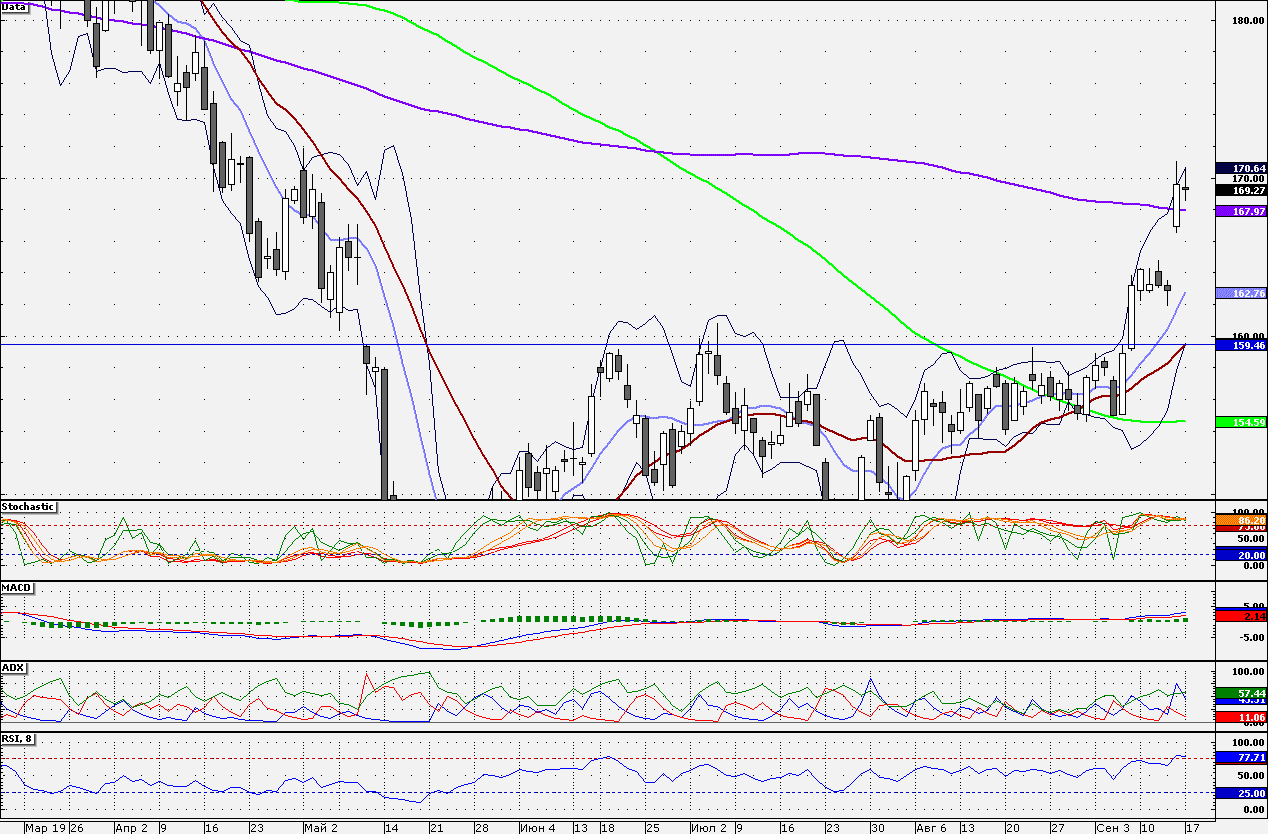Click the ADX panel label
This screenshot has height=834, width=1268.
(13, 667)
